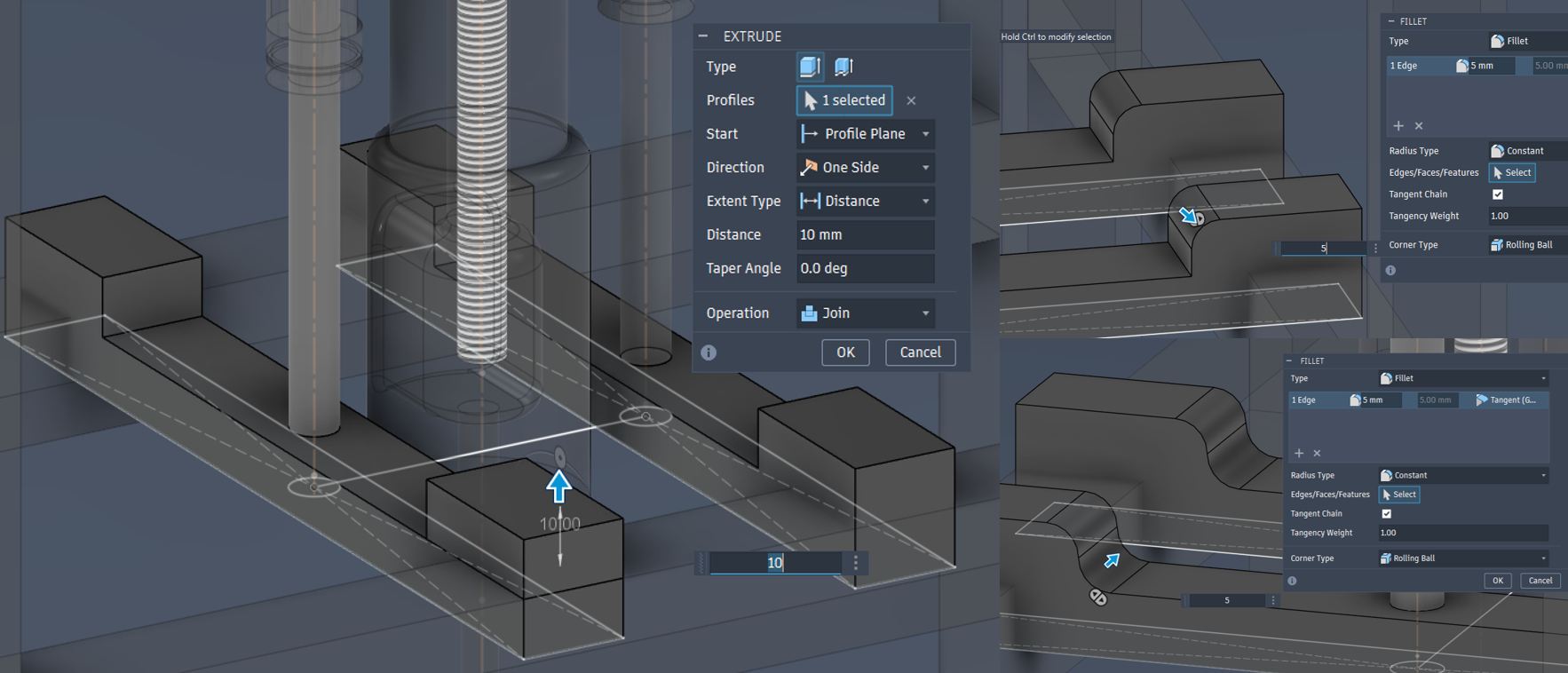Image resolution: width=1568 pixels, height=673 pixels.
Task: Click the floating radius input by the cropped Fillet dialog
Action: [1322, 249]
